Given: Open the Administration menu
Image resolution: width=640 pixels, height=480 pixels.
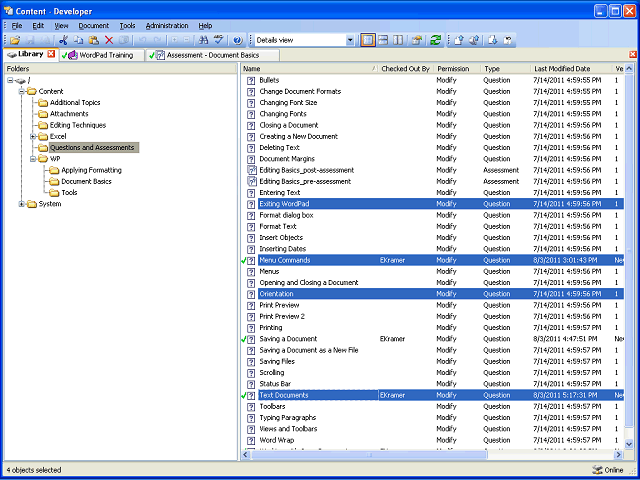Looking at the screenshot, I should click(x=167, y=26).
